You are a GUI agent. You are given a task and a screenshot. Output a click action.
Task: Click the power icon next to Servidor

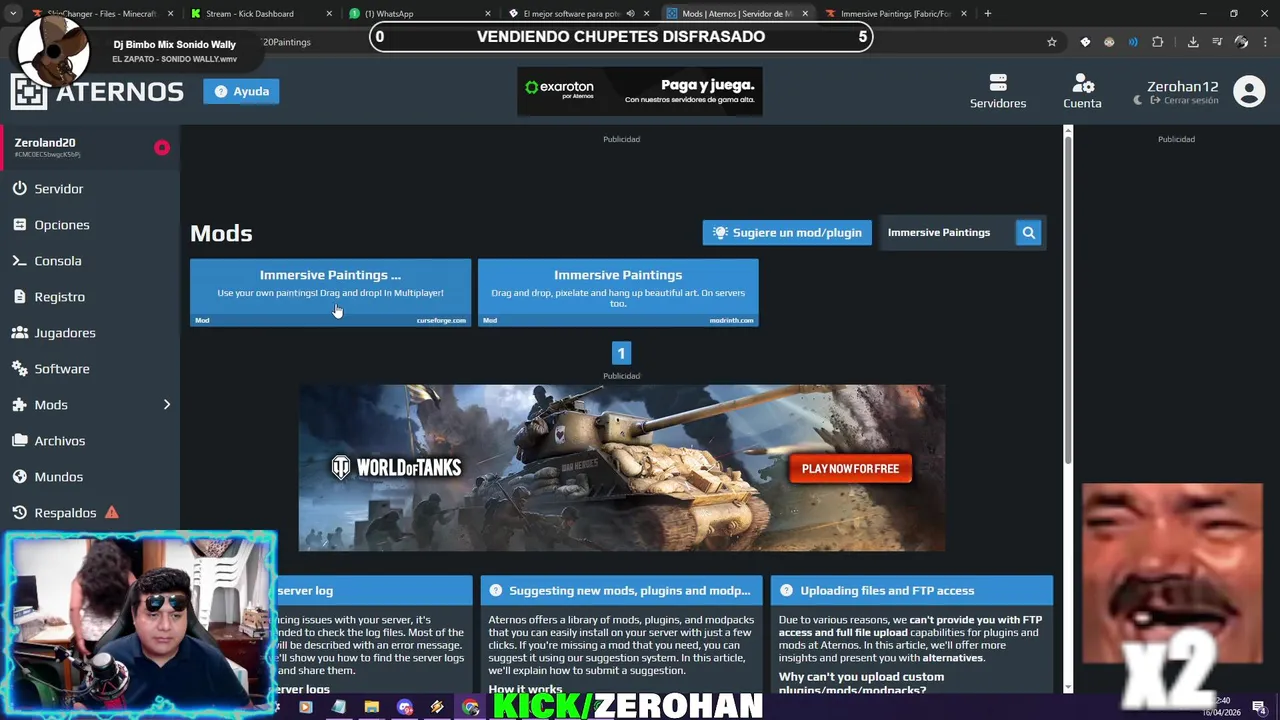[x=20, y=189]
